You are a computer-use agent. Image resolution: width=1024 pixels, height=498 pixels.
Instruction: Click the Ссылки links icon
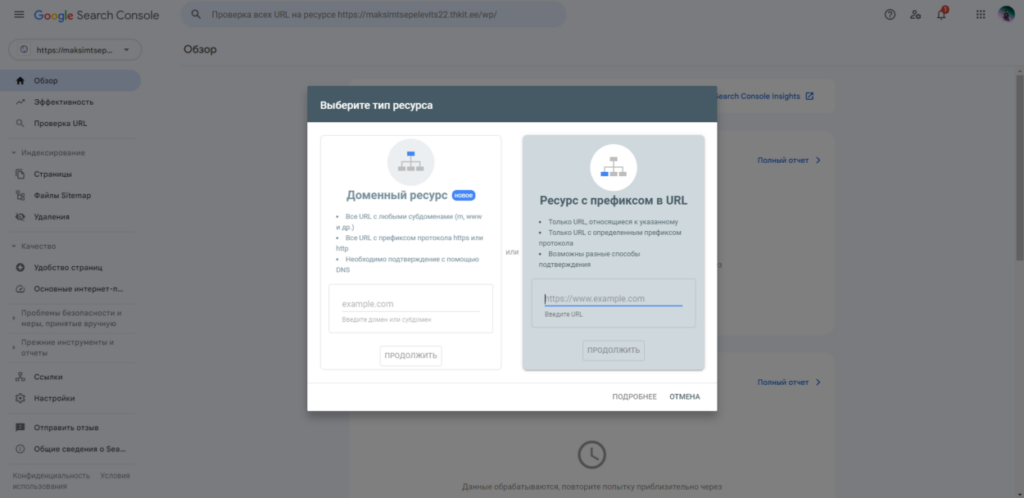coord(20,377)
